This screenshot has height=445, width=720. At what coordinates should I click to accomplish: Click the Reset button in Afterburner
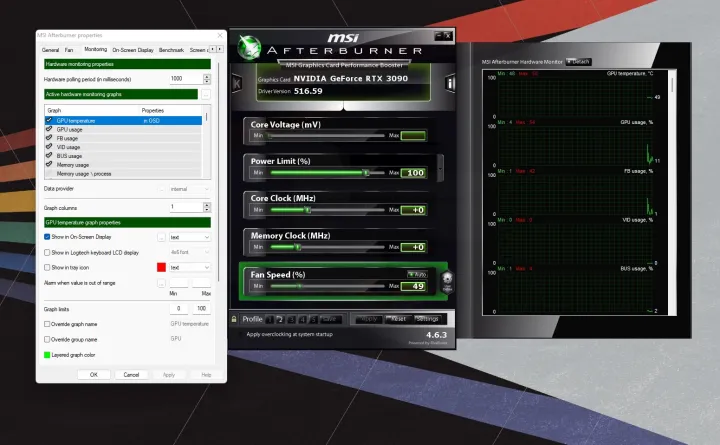(397, 319)
